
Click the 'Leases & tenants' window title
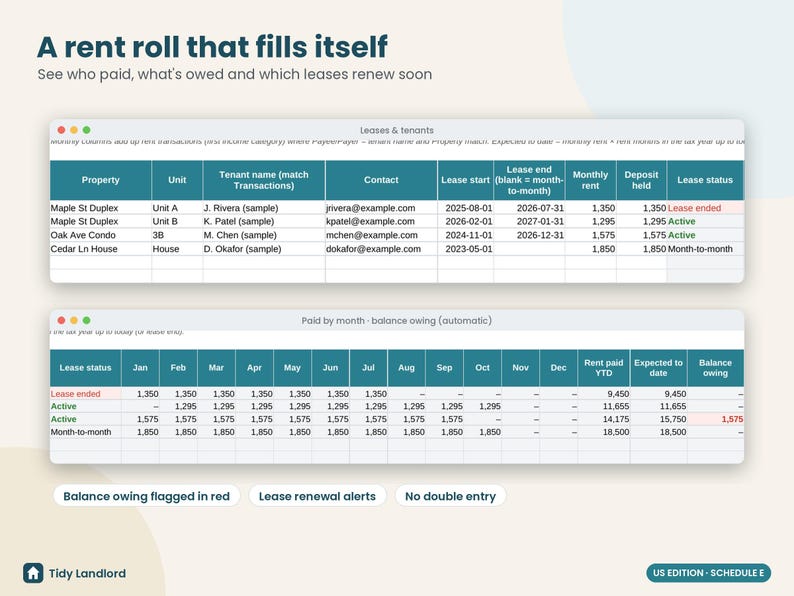396,130
